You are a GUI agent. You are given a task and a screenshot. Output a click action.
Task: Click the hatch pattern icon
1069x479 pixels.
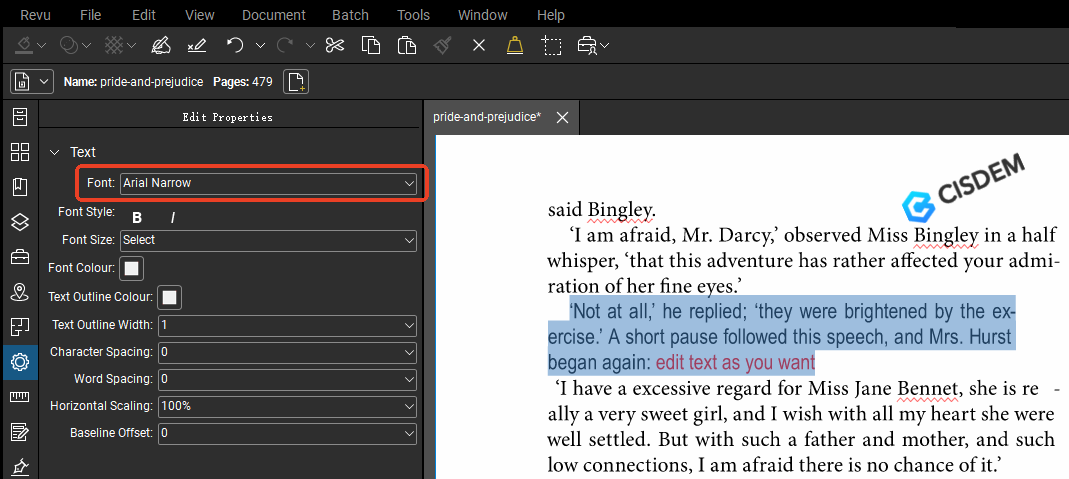coord(114,46)
